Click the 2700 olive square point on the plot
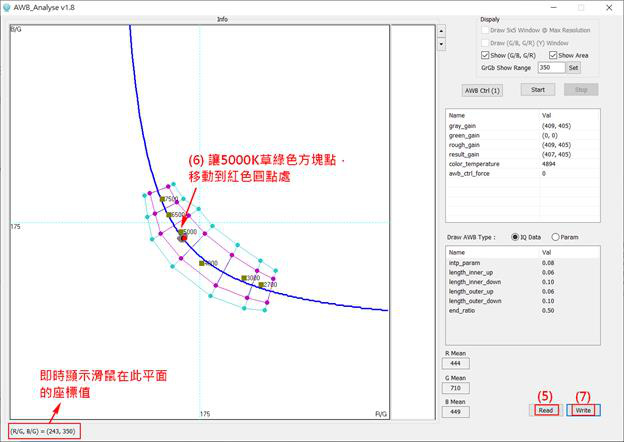624x442 pixels. tap(261, 285)
